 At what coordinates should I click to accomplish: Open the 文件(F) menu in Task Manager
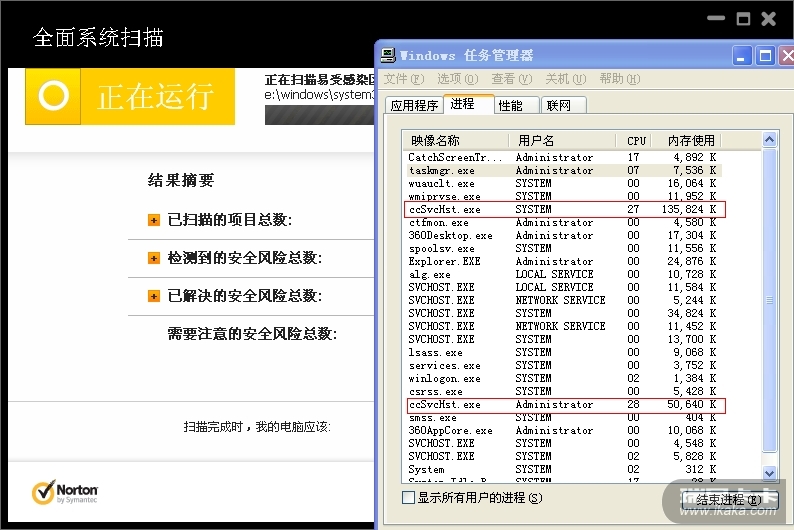(x=404, y=79)
